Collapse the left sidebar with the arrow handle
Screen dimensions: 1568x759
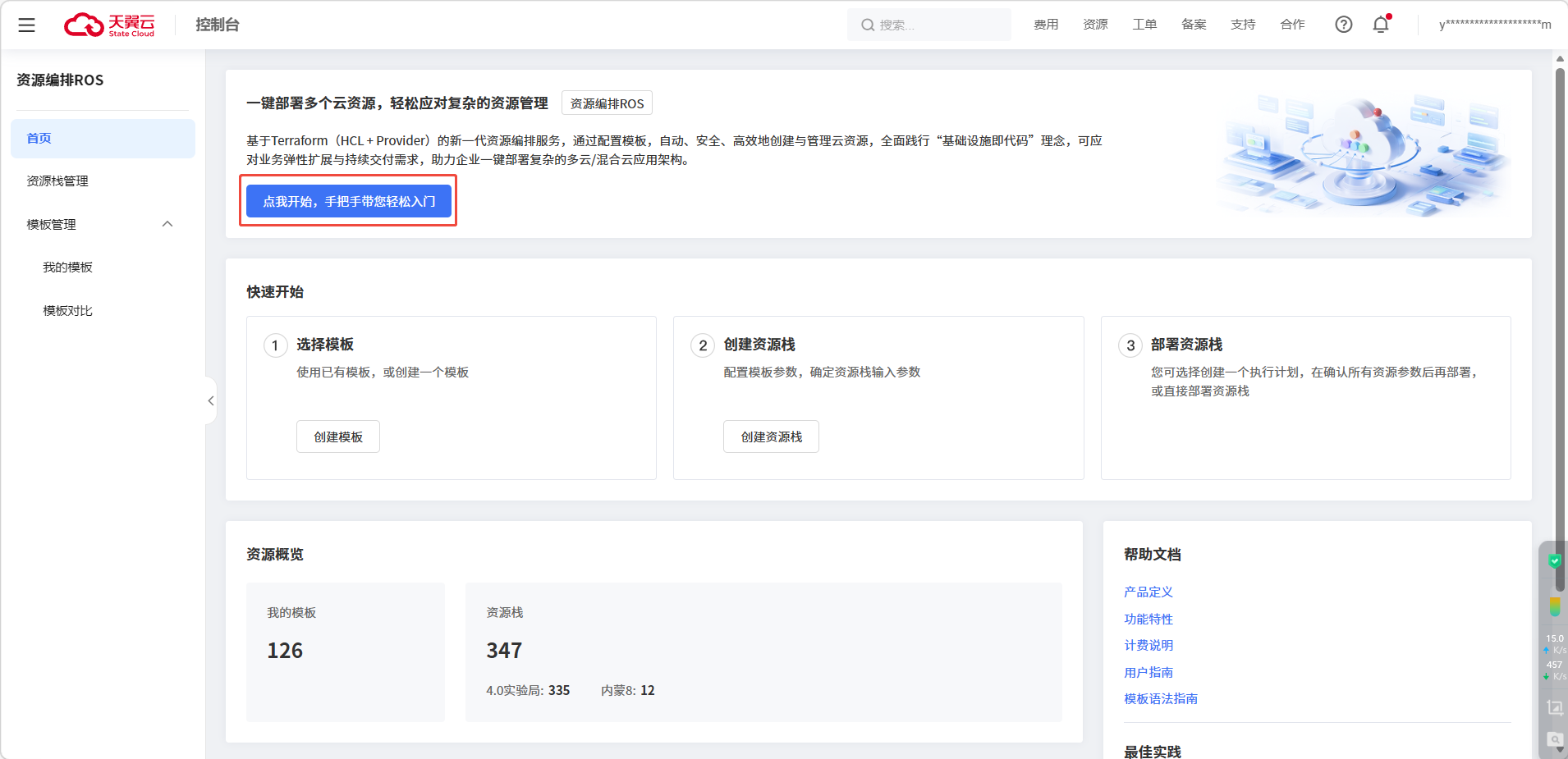211,400
